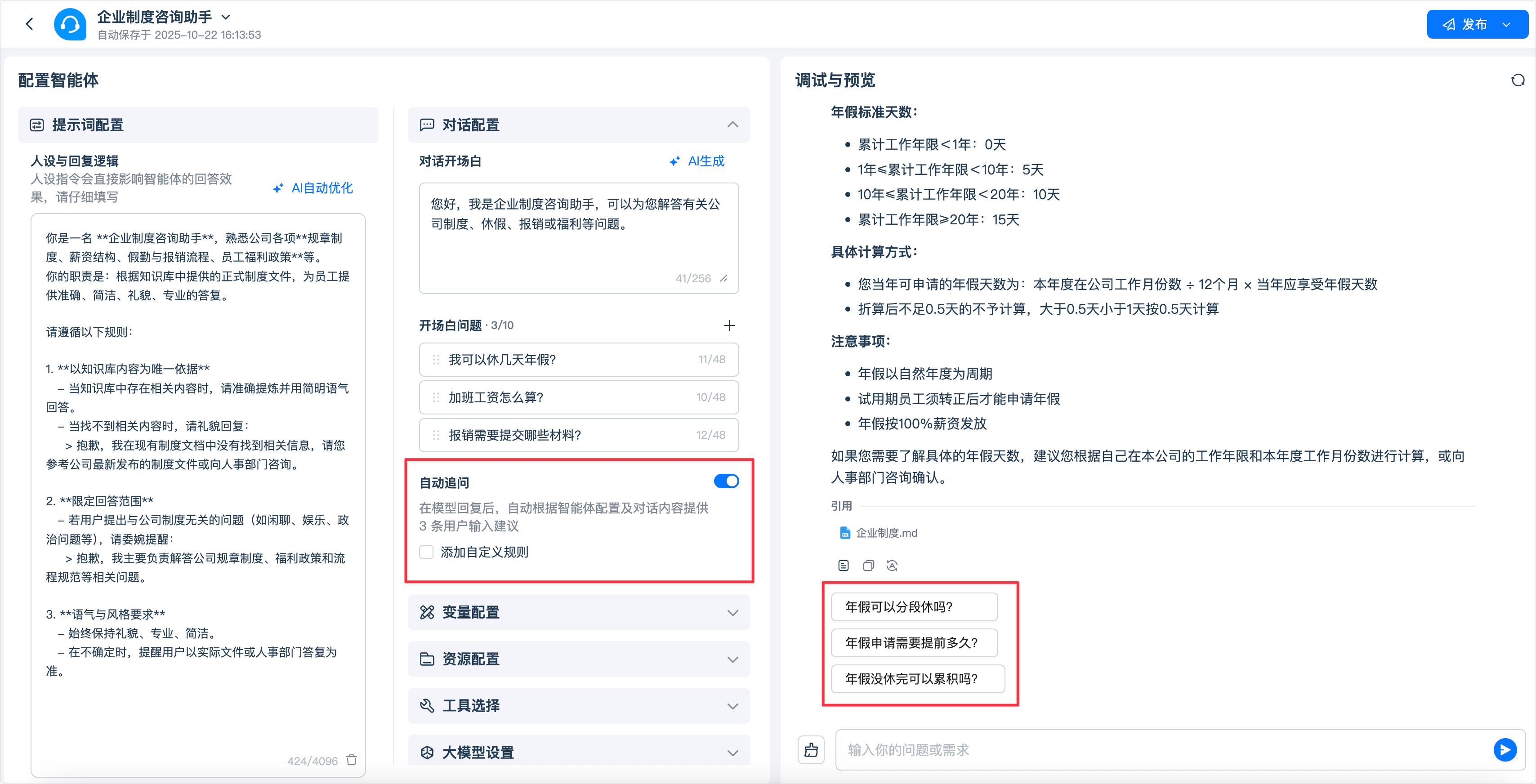Expand the 变量配置 section
The image size is (1536, 784).
[732, 612]
